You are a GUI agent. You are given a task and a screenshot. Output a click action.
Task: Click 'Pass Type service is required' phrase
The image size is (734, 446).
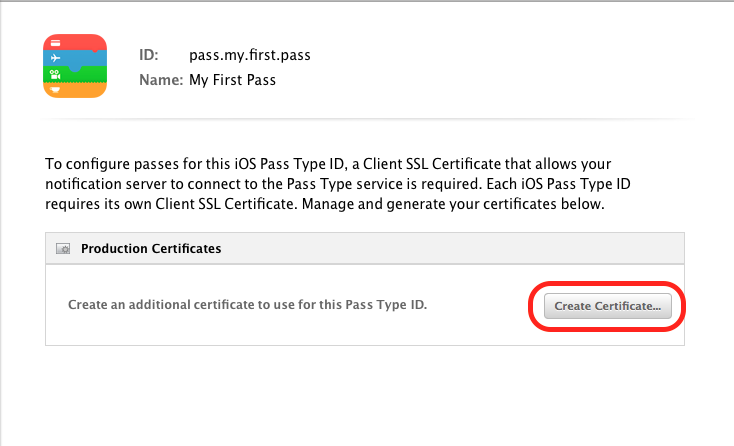point(384,184)
